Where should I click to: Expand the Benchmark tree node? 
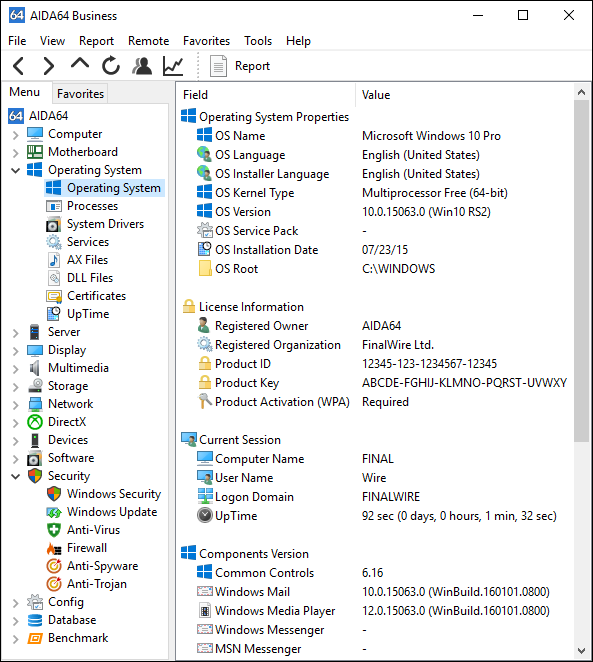[x=16, y=638]
